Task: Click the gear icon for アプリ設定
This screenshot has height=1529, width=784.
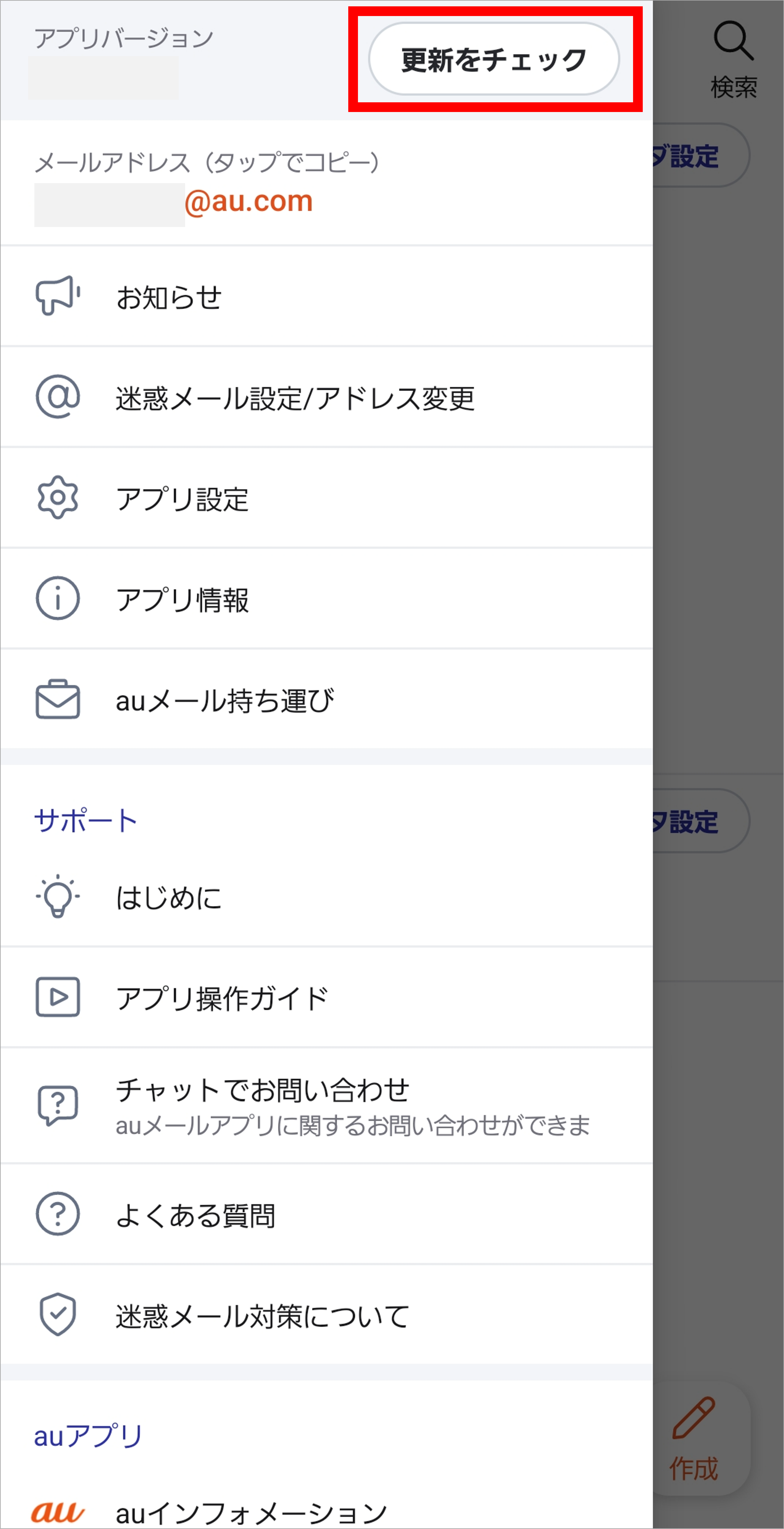Action: (x=58, y=497)
